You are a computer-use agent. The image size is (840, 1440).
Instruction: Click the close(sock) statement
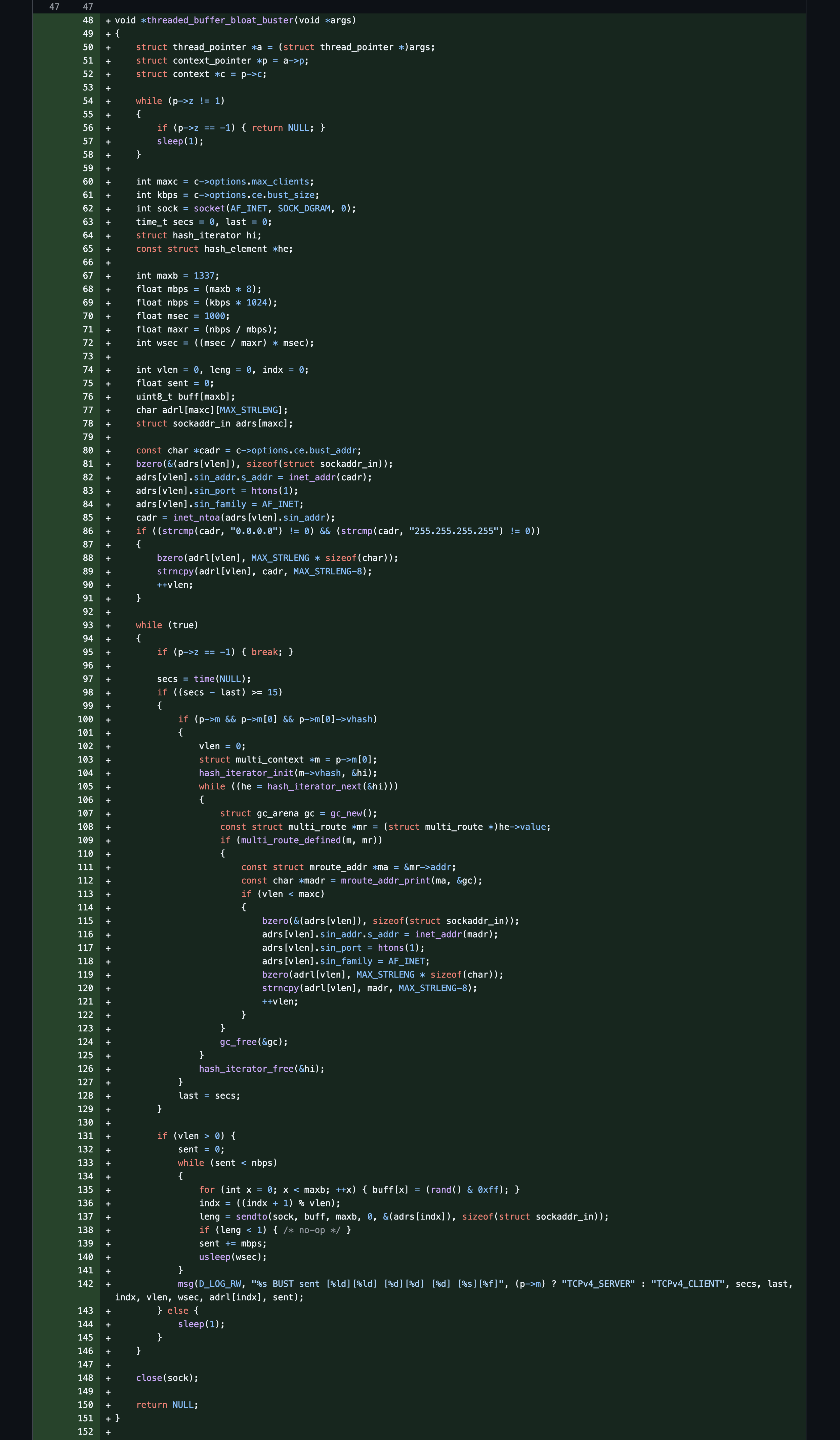click(x=167, y=1378)
